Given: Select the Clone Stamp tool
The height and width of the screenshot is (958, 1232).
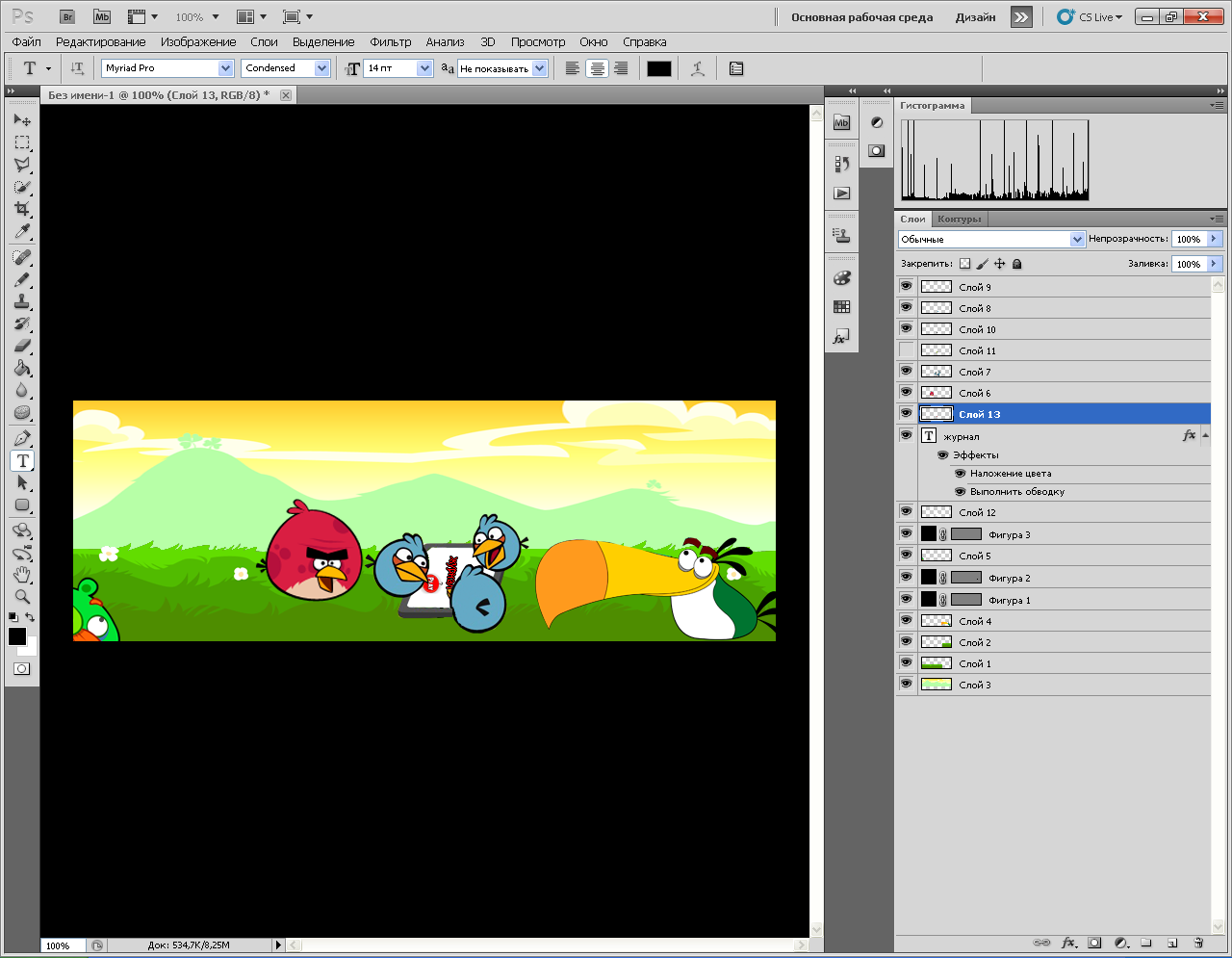Looking at the screenshot, I should pos(22,301).
